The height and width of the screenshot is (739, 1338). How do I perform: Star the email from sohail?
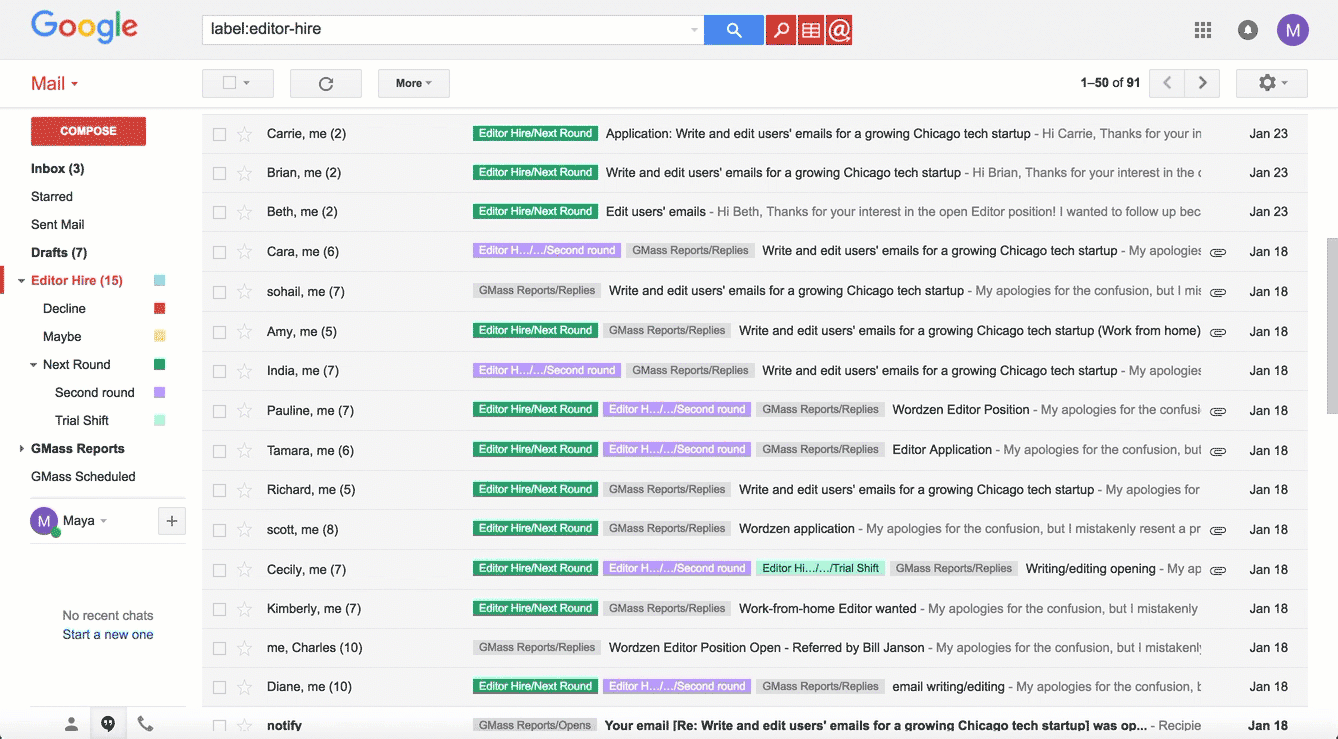click(x=244, y=291)
